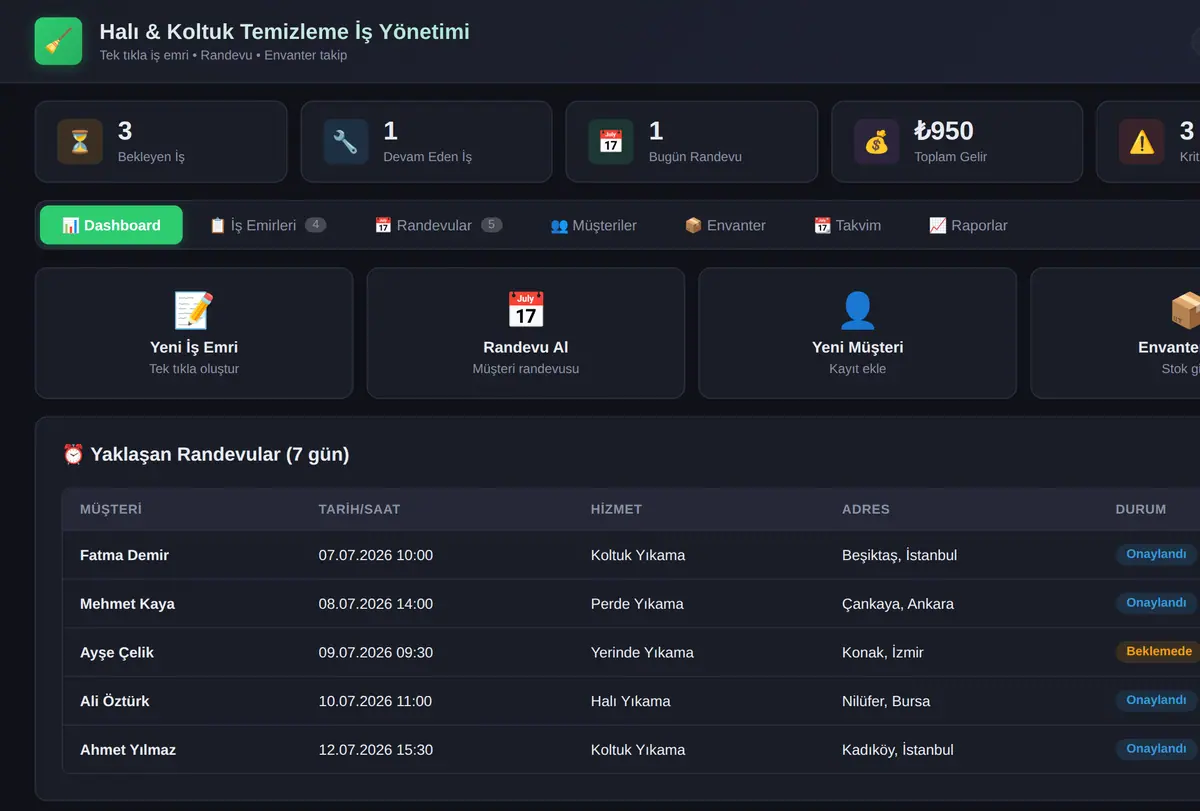Image resolution: width=1200 pixels, height=811 pixels.
Task: Open the İş Emirleri tab
Action: (267, 225)
